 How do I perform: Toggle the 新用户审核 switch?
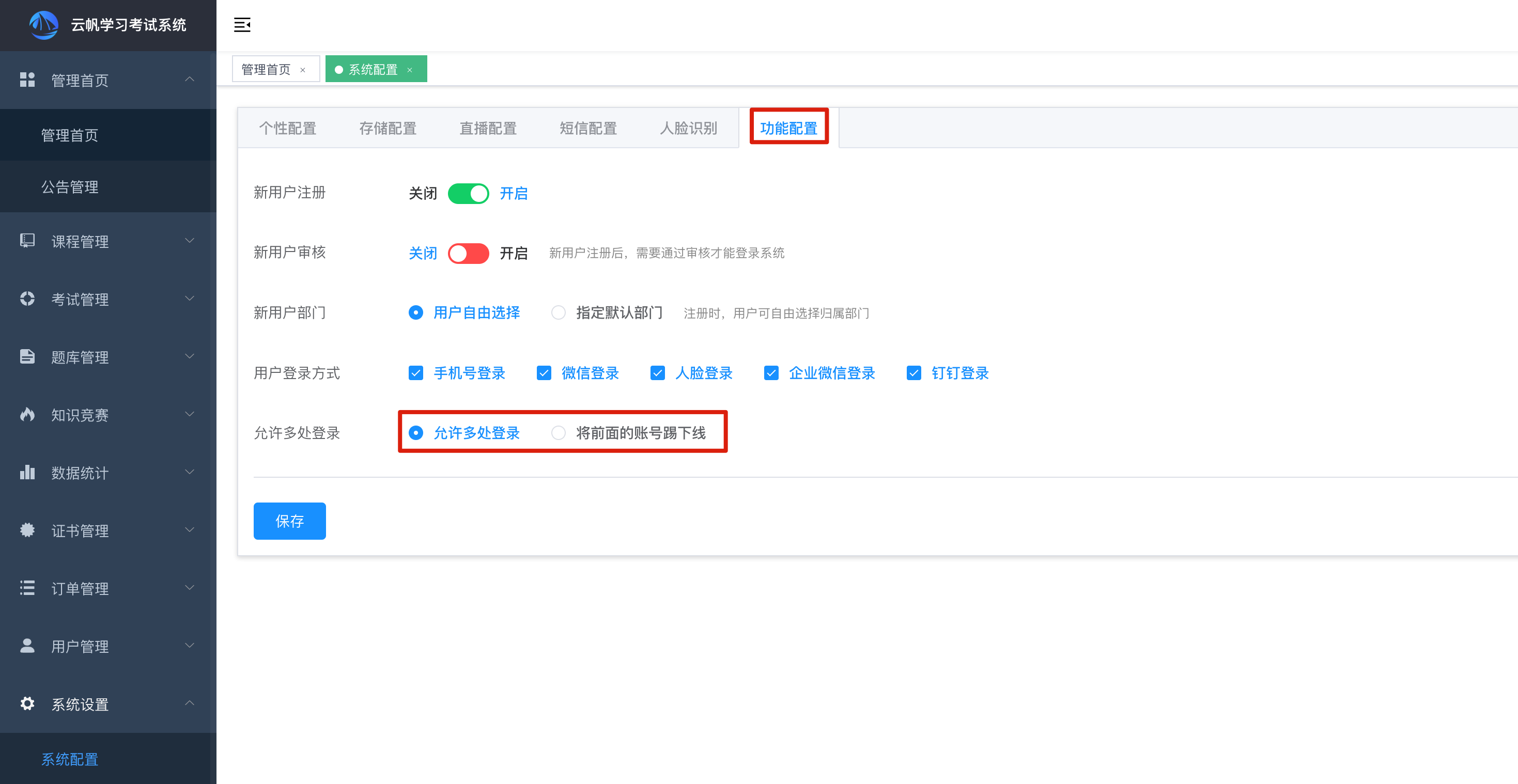469,253
